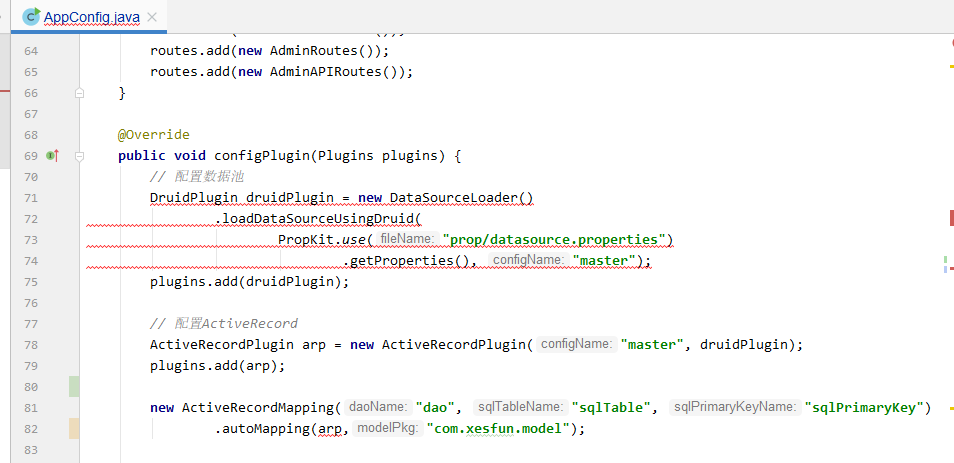The image size is (954, 463).
Task: Click the ActiveRecordPlugin constructor call on line 78
Action: (454, 344)
